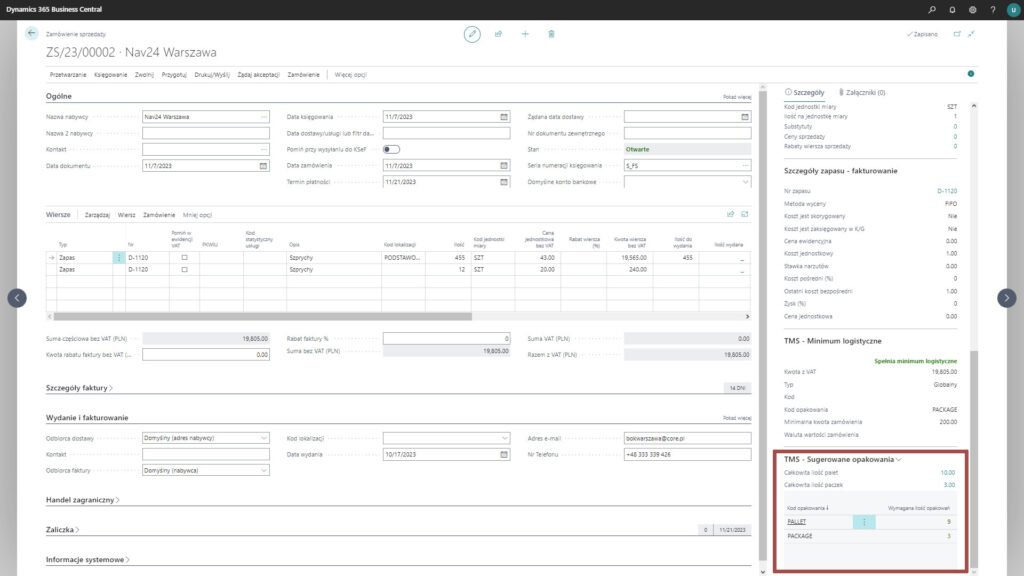Open Księgowanie menu

pos(110,75)
